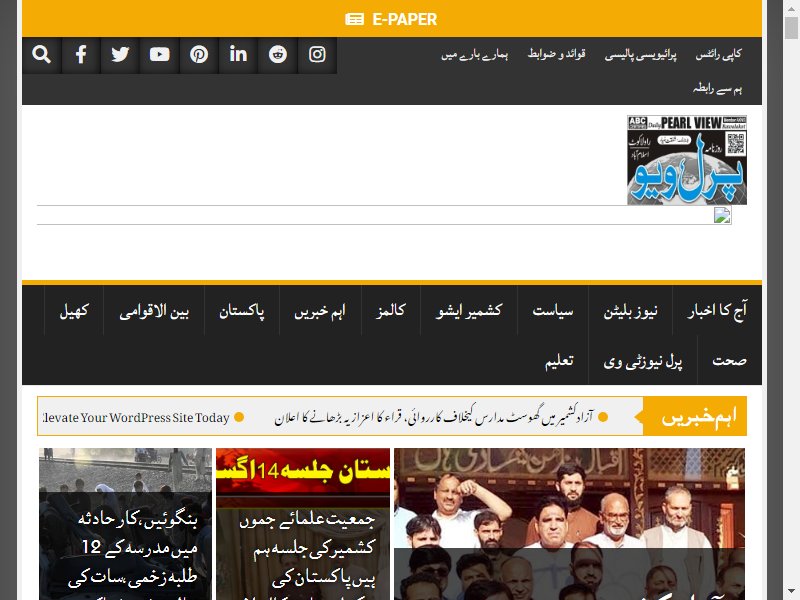Select the اہم خبریں menu item in navigation bar
Screen dimensions: 800x600
pos(320,310)
